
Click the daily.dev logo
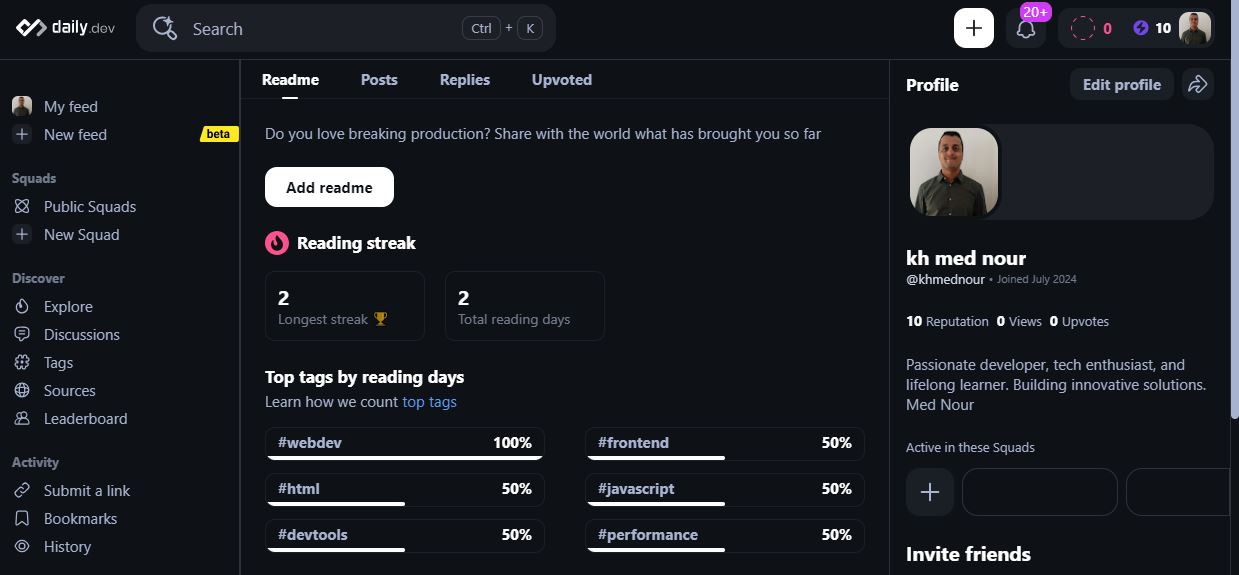tap(66, 28)
